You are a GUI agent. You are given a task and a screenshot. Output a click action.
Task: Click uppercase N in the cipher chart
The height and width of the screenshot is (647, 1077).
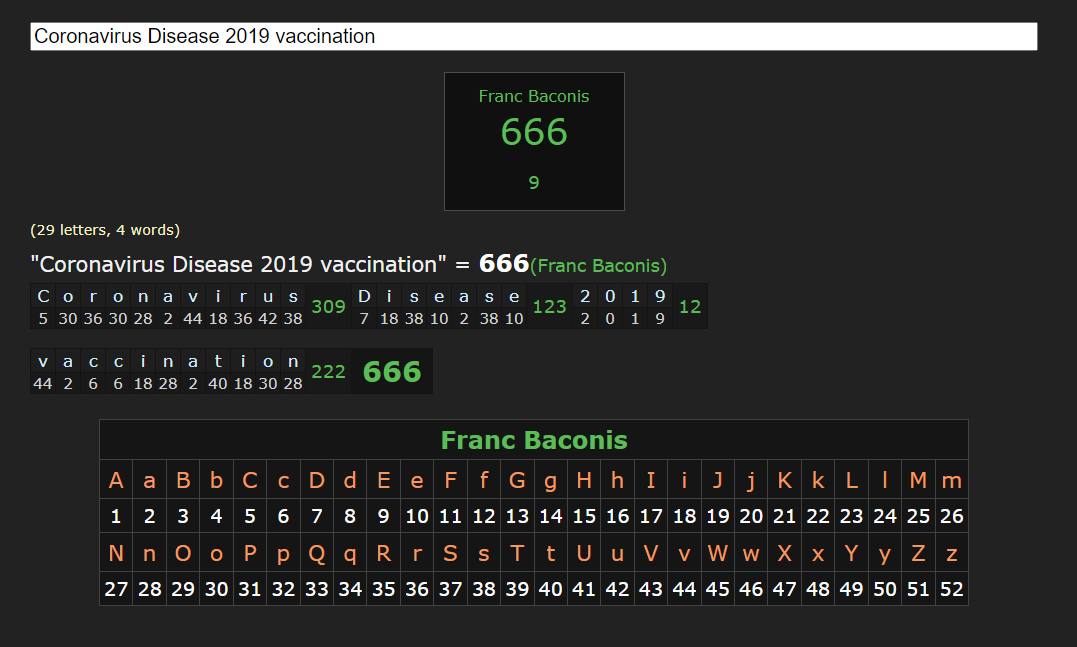tap(116, 553)
